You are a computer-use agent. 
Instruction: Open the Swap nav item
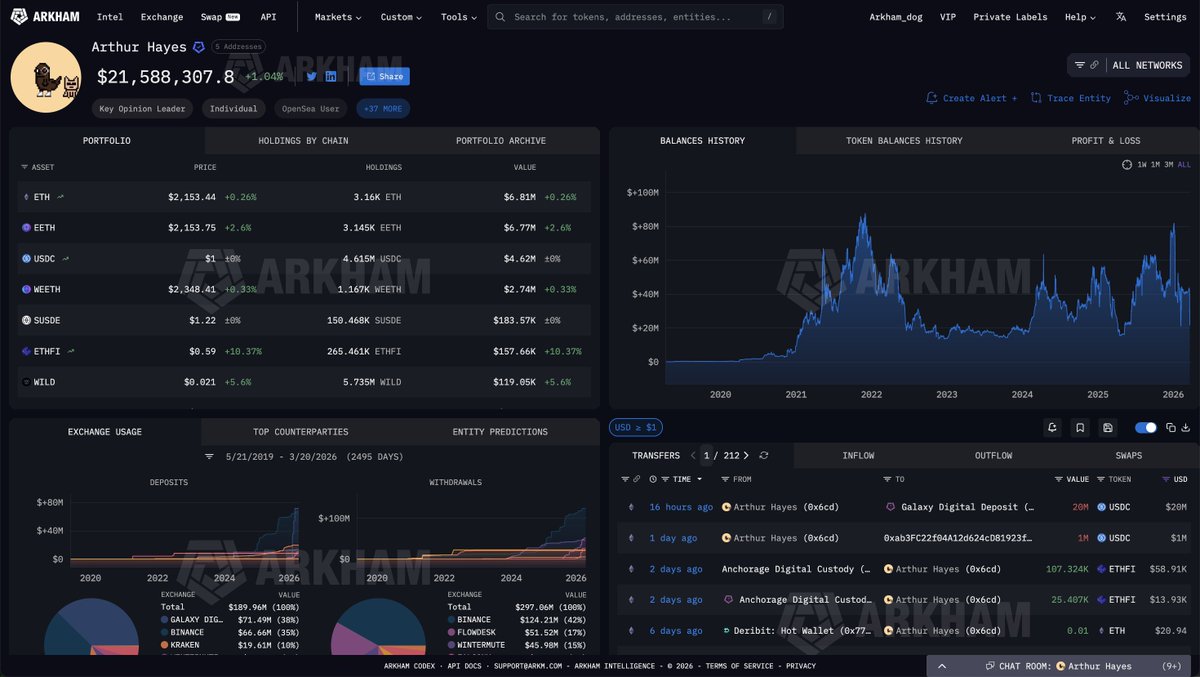coord(220,17)
